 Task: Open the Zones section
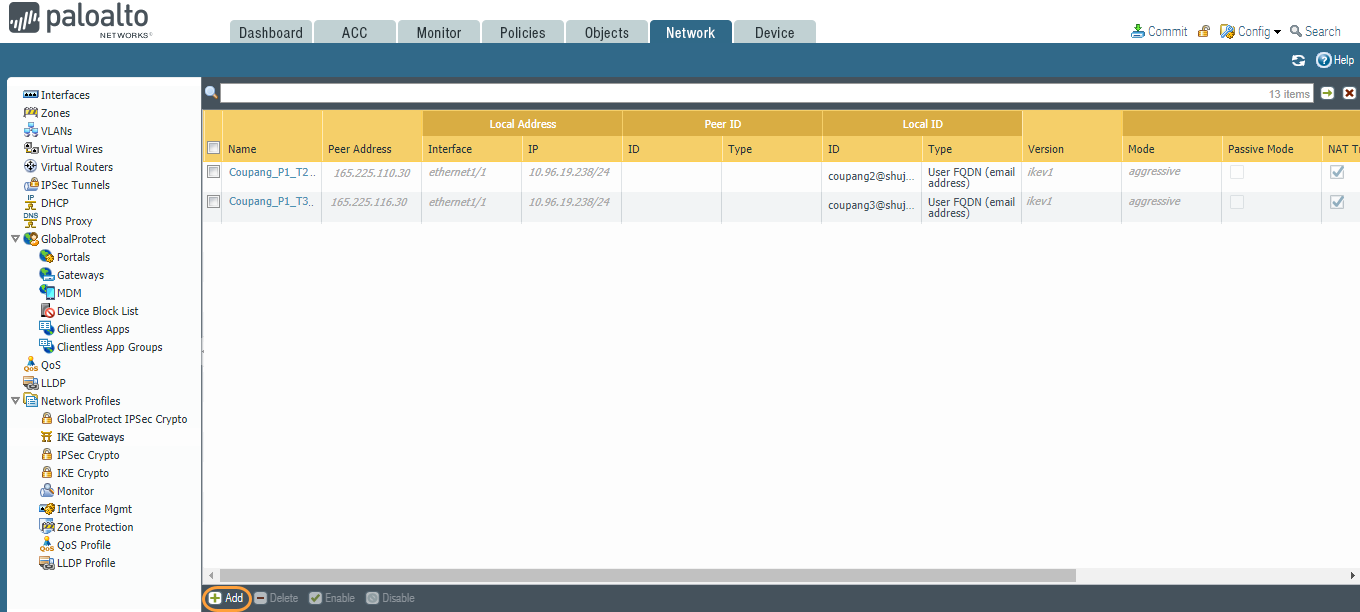click(54, 112)
